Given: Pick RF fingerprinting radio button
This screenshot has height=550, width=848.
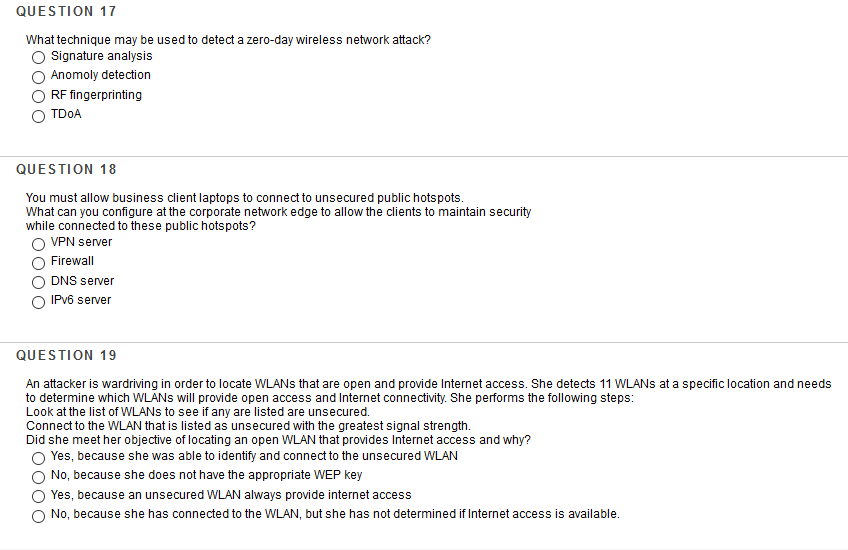Looking at the screenshot, I should [38, 96].
